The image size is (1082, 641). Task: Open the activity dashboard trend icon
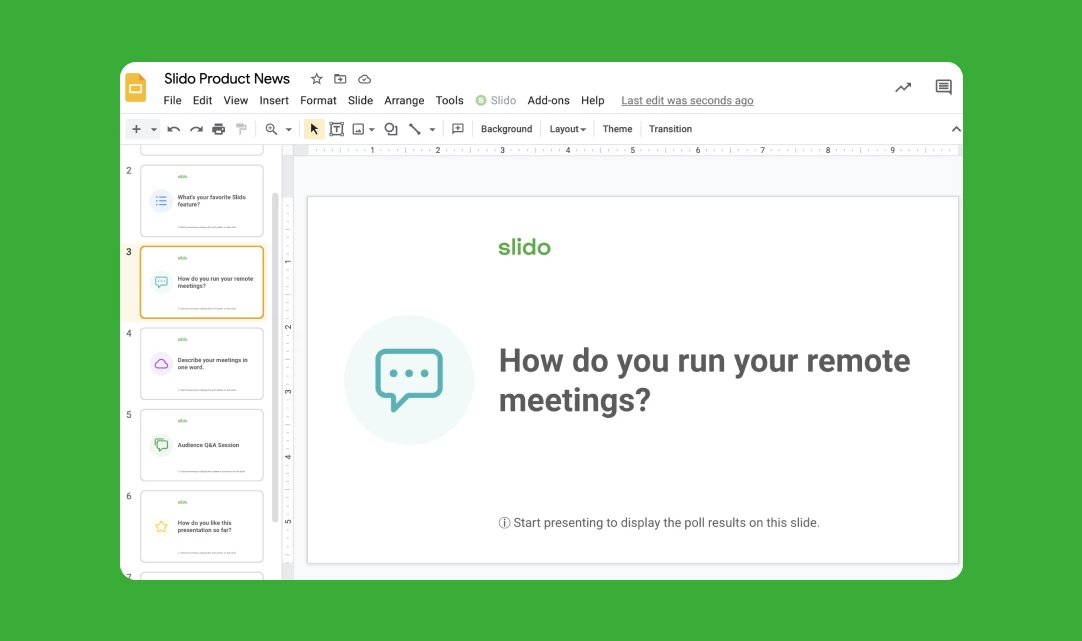[x=903, y=87]
